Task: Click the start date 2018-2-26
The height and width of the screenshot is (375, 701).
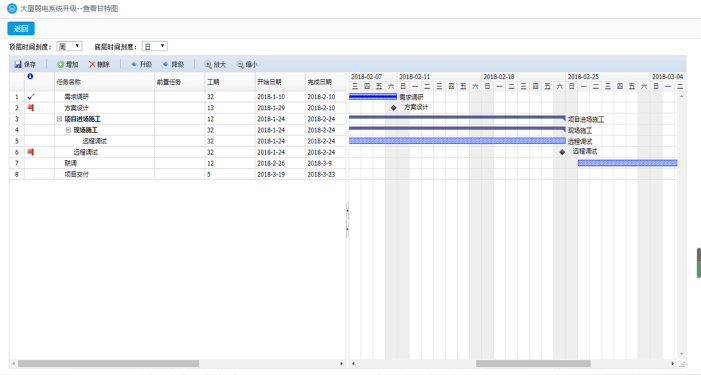Action: (271, 163)
